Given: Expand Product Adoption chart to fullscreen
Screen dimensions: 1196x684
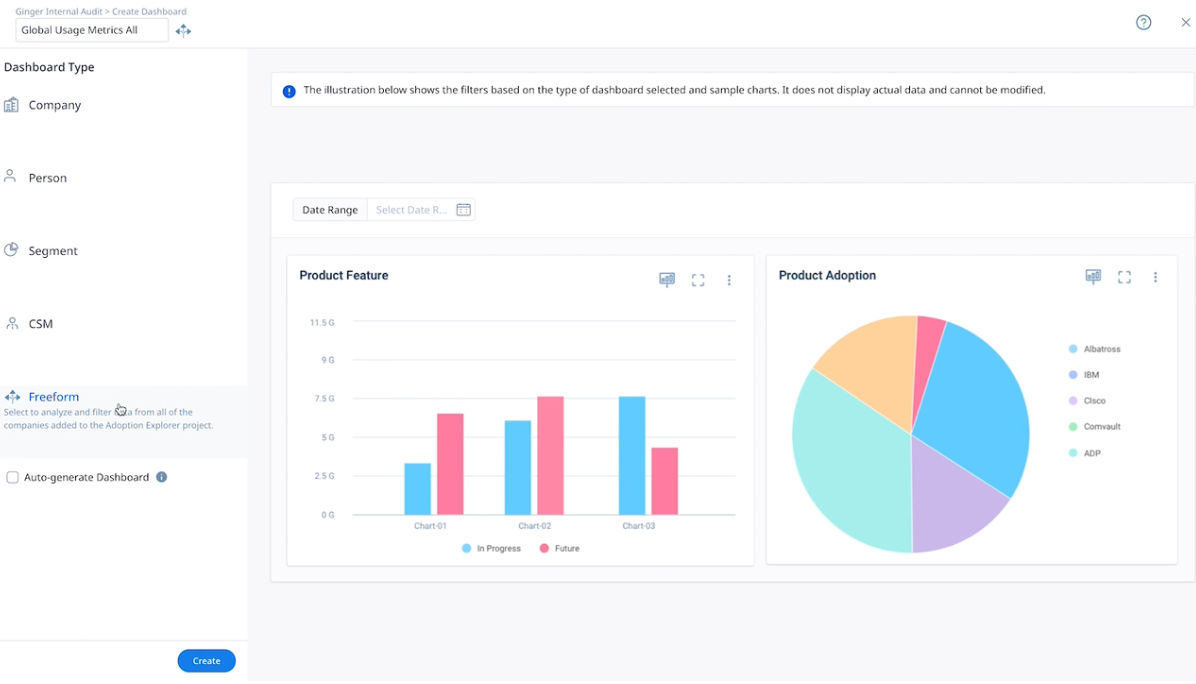Looking at the screenshot, I should (1124, 277).
